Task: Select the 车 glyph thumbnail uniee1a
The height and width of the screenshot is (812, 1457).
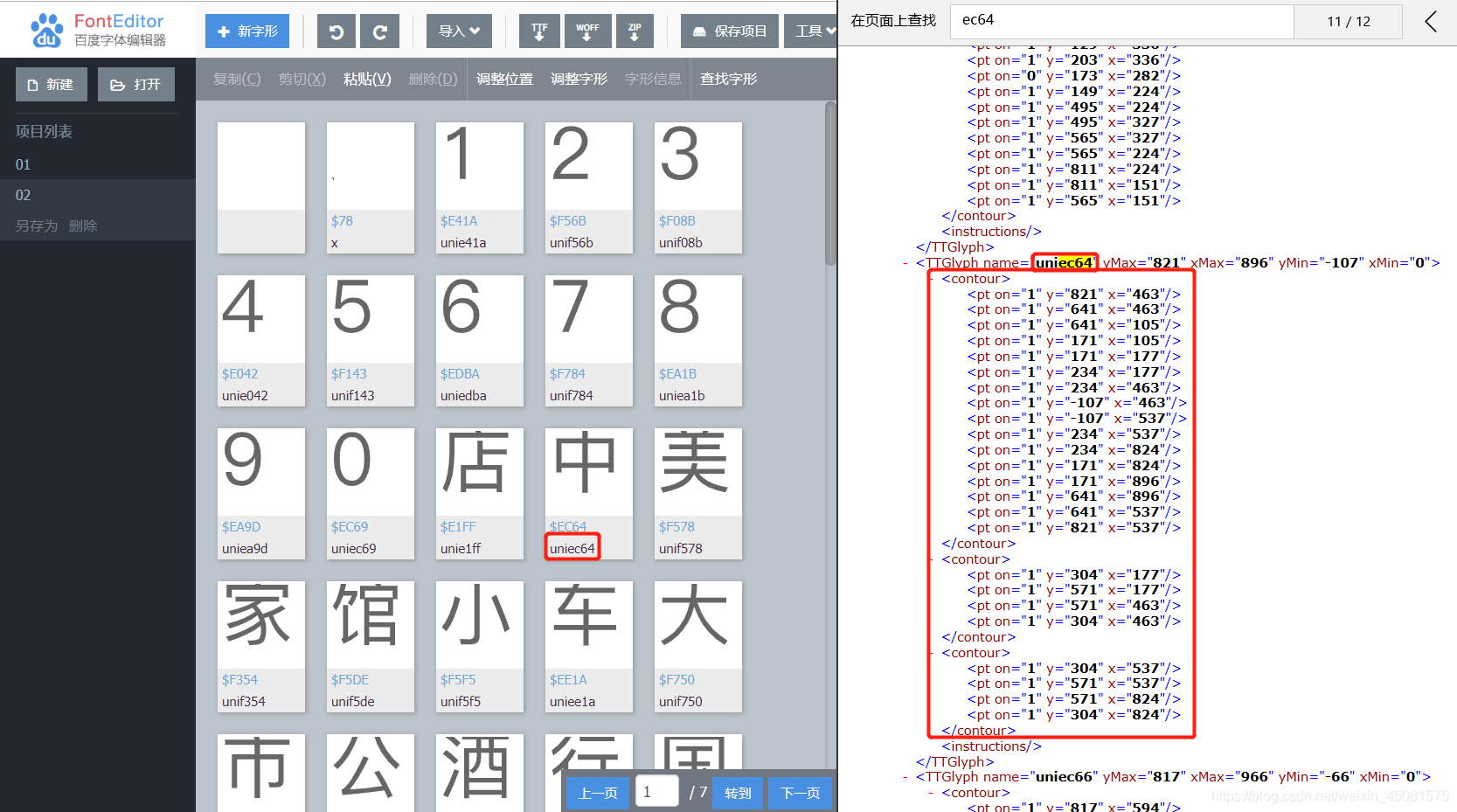Action: pos(589,647)
